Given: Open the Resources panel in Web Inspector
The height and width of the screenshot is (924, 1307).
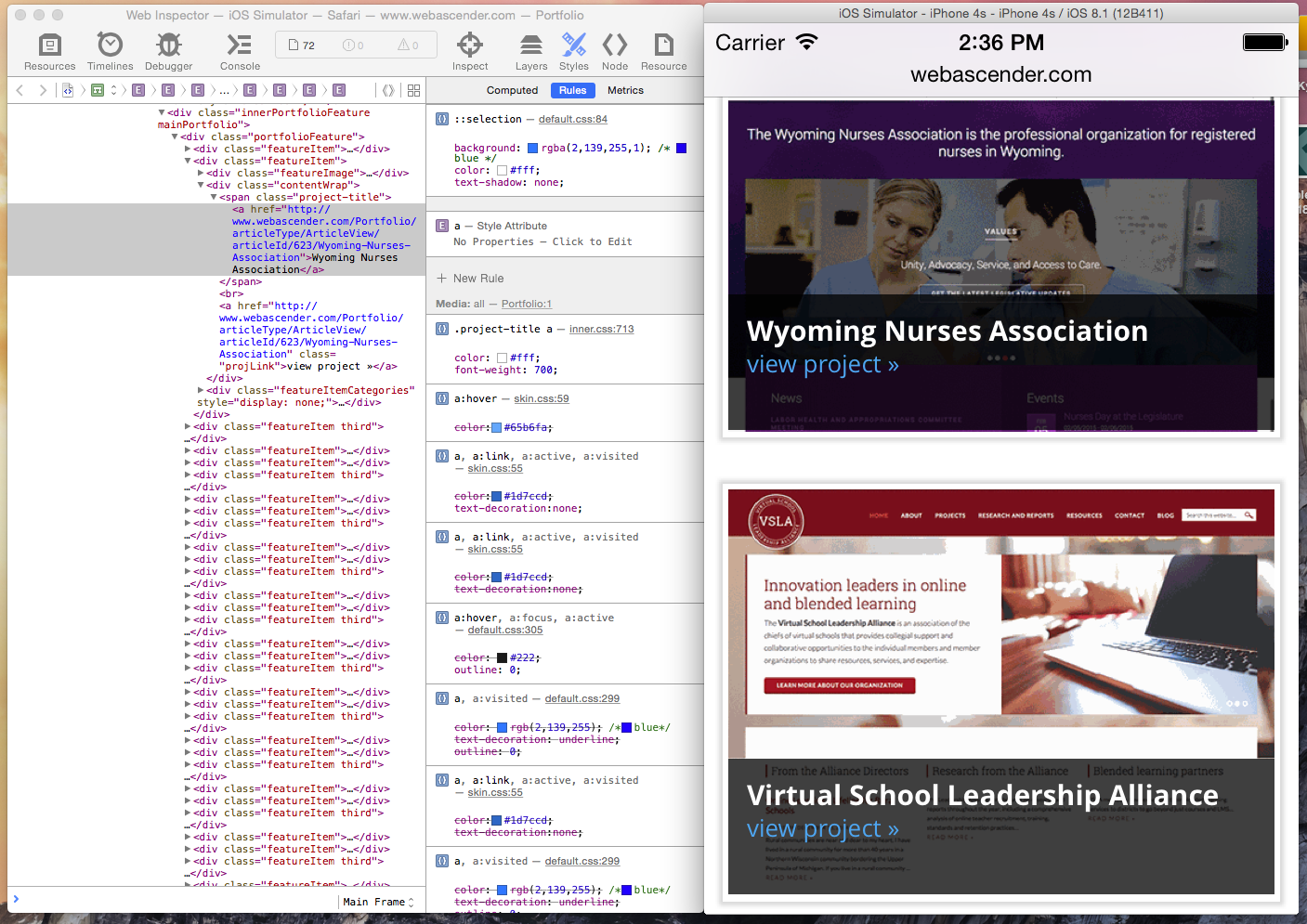Looking at the screenshot, I should pyautogui.click(x=50, y=52).
